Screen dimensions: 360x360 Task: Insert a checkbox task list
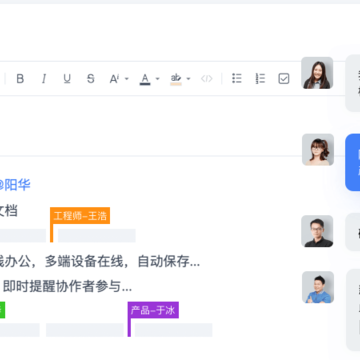tap(284, 79)
